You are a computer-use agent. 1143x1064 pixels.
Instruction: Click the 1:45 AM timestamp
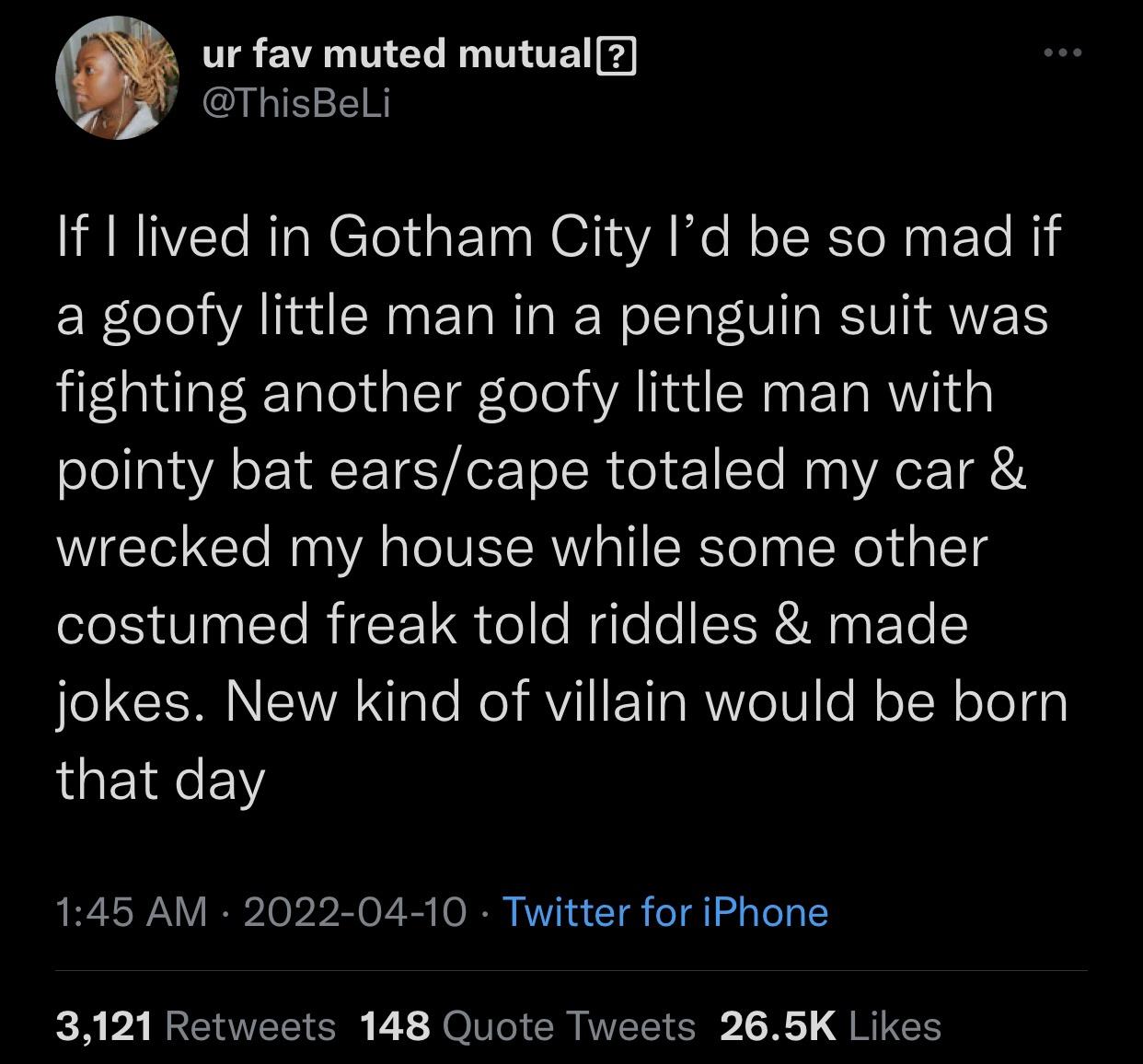pos(131,912)
